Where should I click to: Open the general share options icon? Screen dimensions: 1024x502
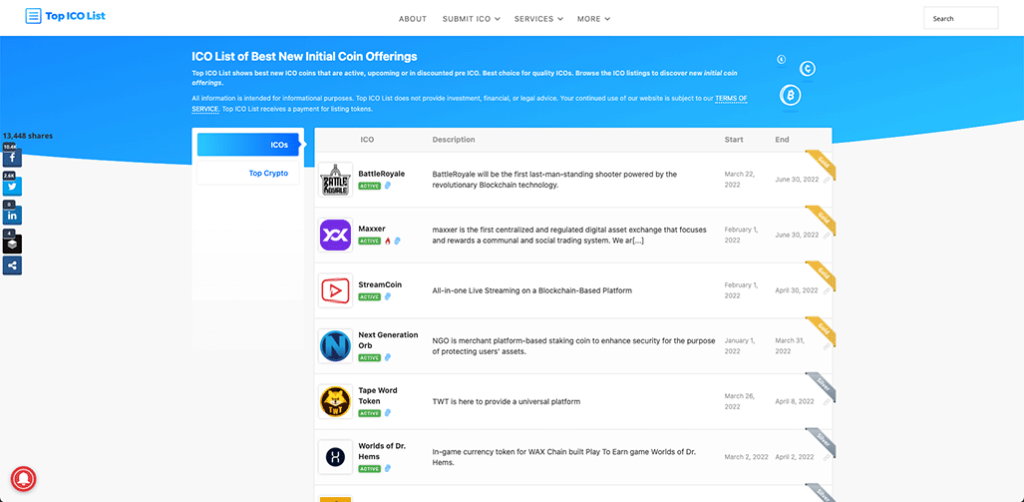(x=11, y=265)
